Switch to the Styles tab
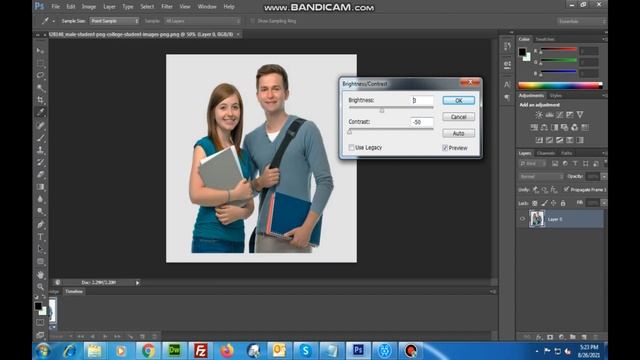The image size is (640, 360). (556, 96)
